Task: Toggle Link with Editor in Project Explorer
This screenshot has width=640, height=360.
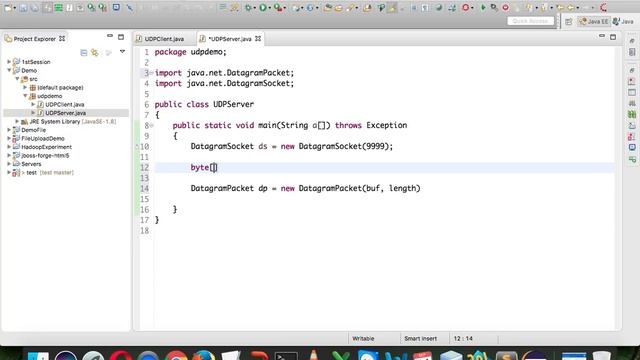Action: [x=95, y=52]
